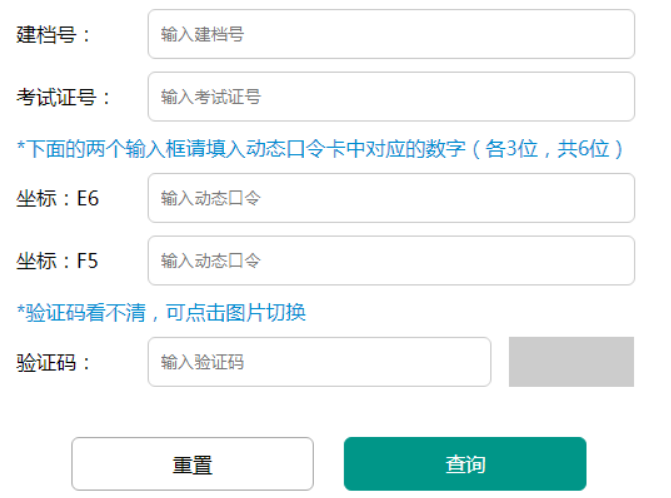Click the 建档号 input field

coord(390,34)
